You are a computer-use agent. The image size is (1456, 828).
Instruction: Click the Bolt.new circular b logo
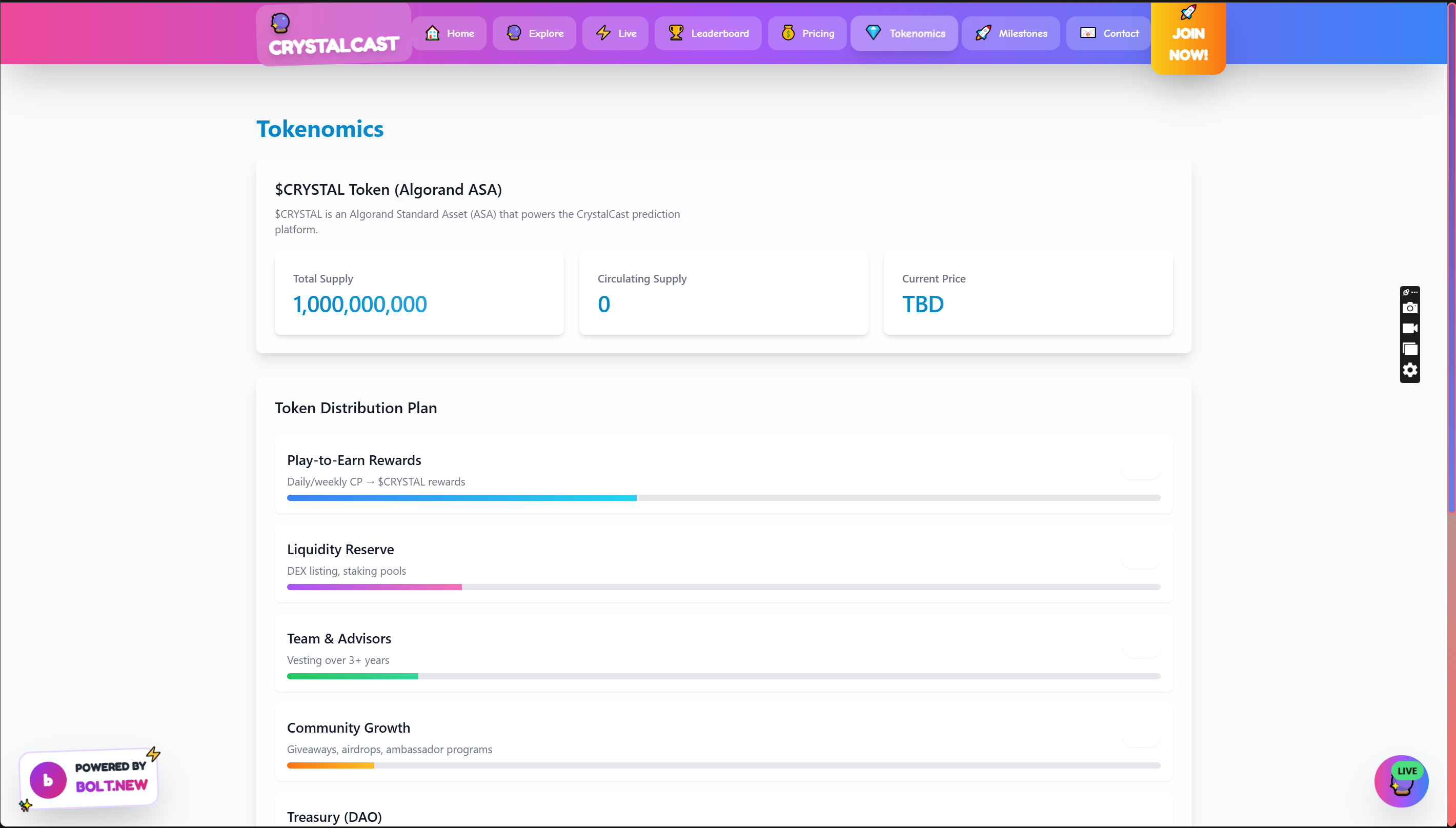48,780
